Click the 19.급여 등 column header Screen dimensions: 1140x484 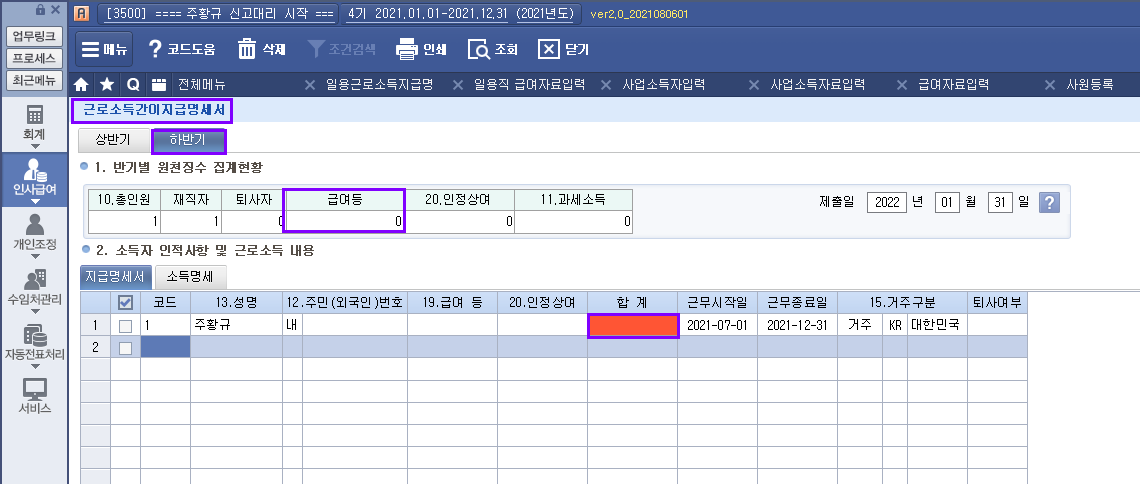452,302
